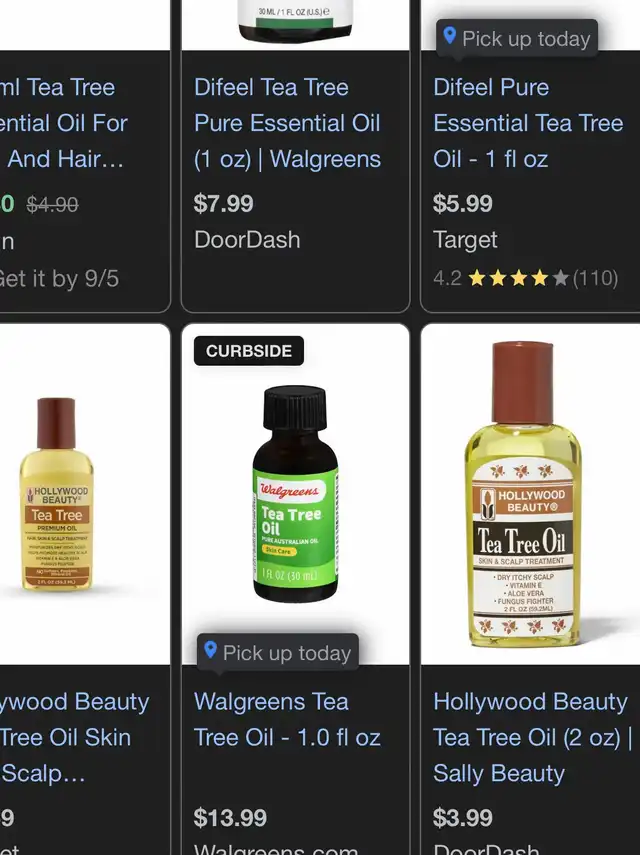Click the $13.99 Walgreens price
Screen dimensions: 640x855
[x=230, y=817]
